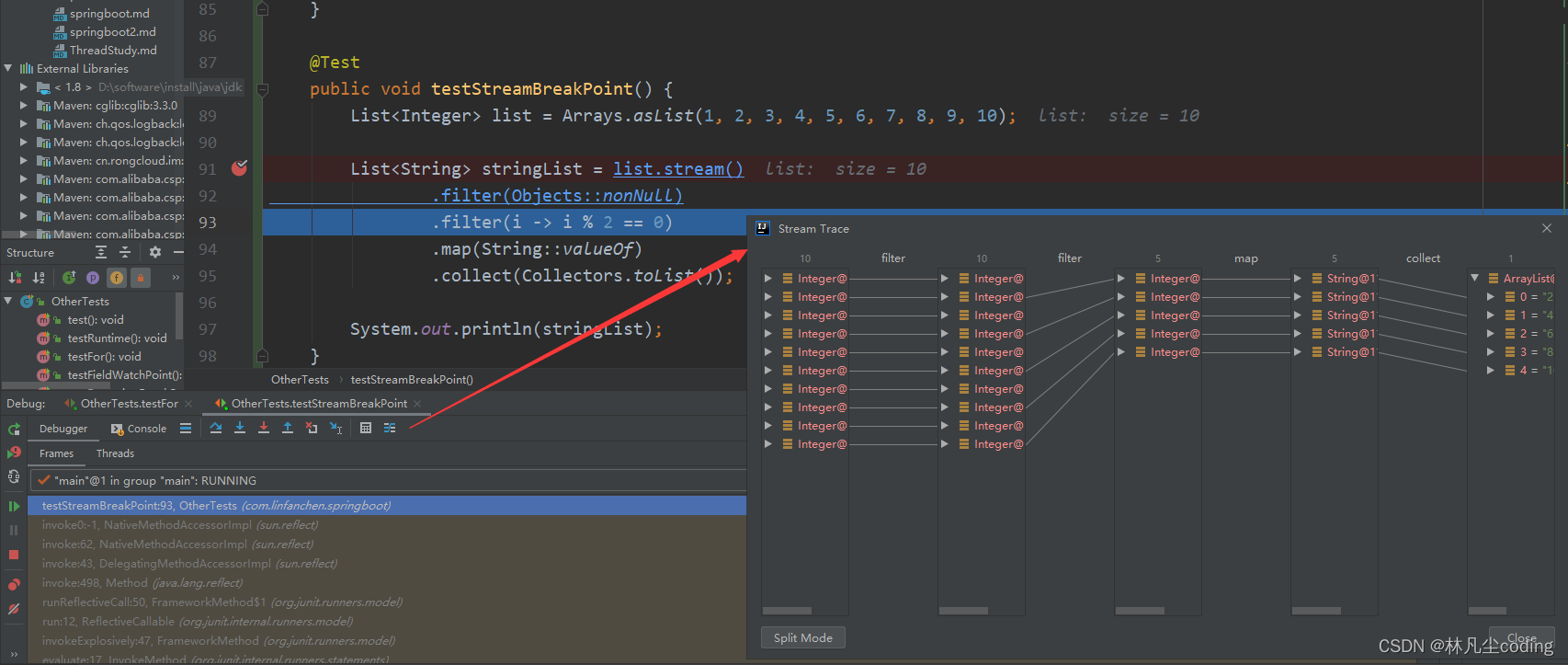The width and height of the screenshot is (1568, 665).
Task: Select the main thread dropdown in Frames
Action: 387,480
